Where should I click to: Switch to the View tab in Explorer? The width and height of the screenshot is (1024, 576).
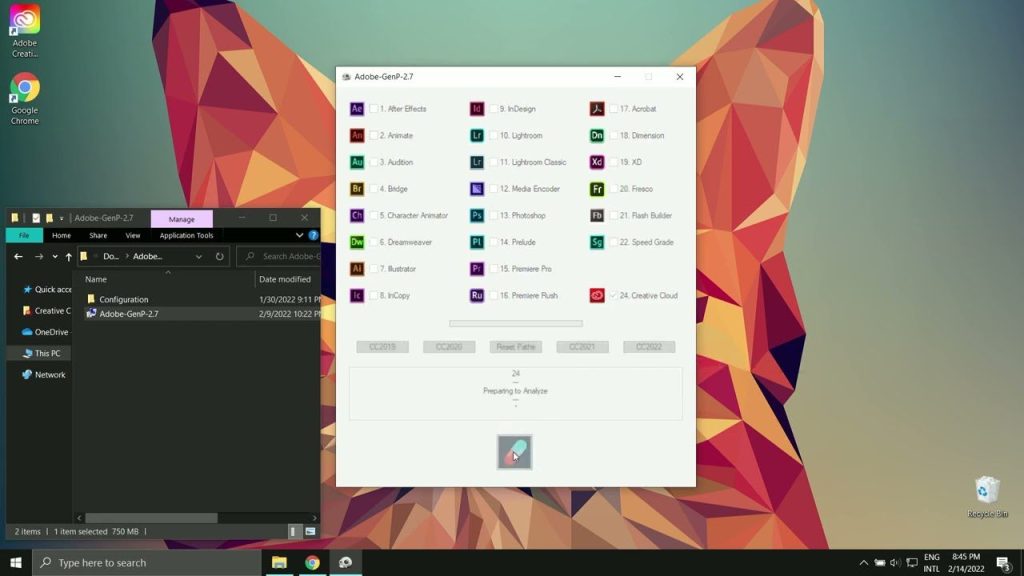coord(133,235)
